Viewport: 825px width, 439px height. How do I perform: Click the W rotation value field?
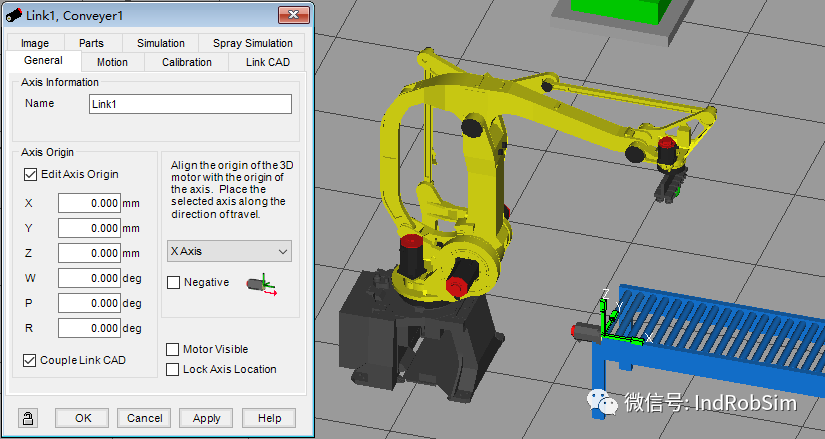click(89, 278)
